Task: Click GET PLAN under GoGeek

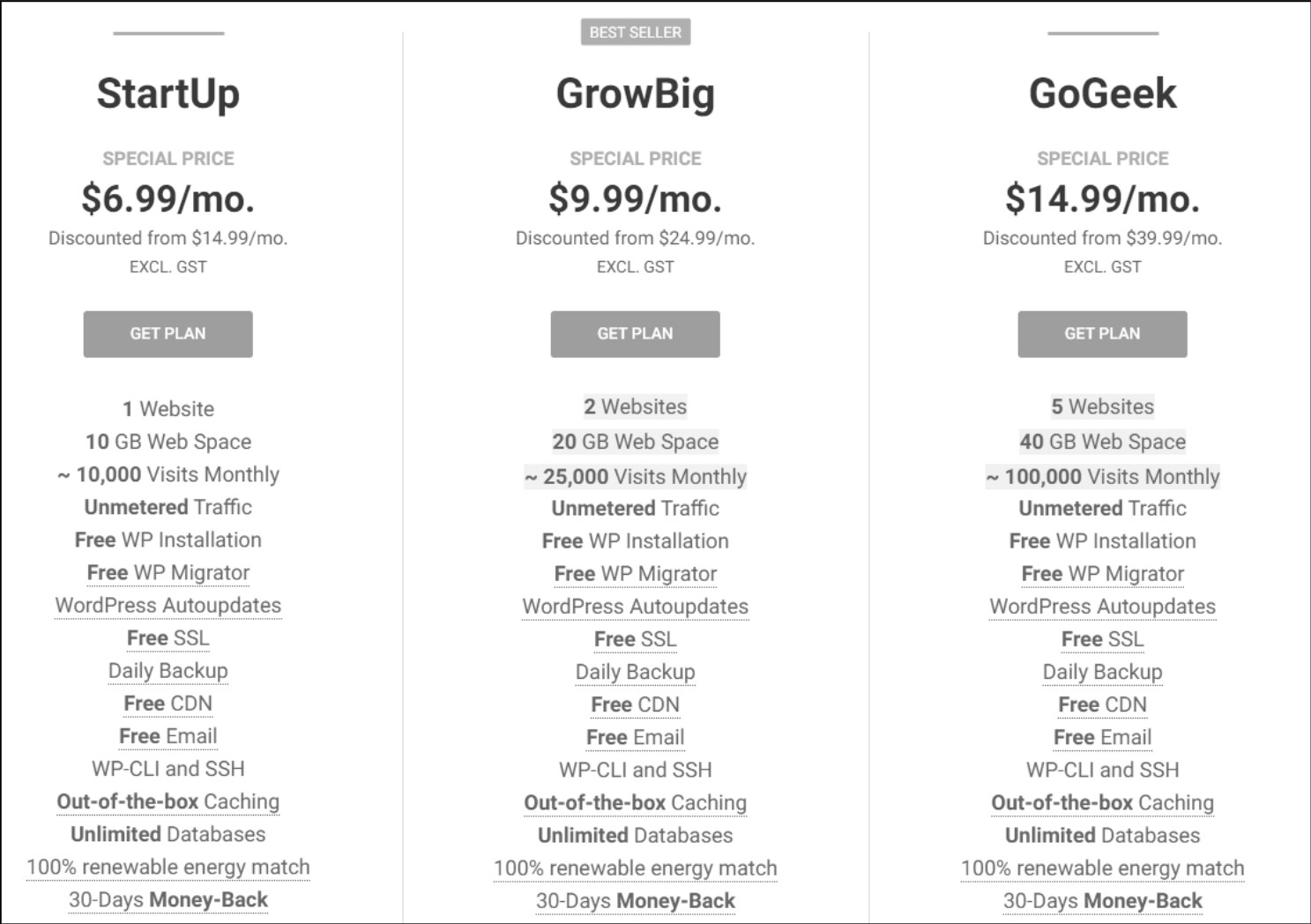Action: (1102, 334)
